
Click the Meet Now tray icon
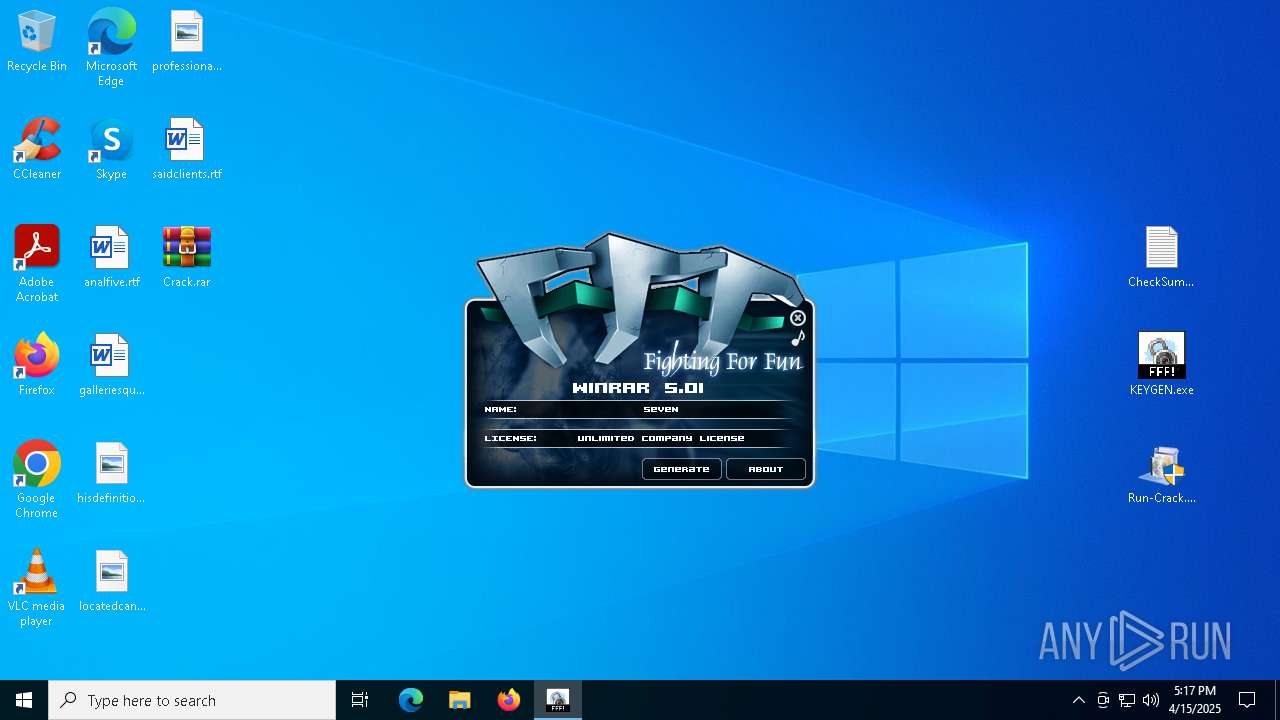click(1103, 700)
